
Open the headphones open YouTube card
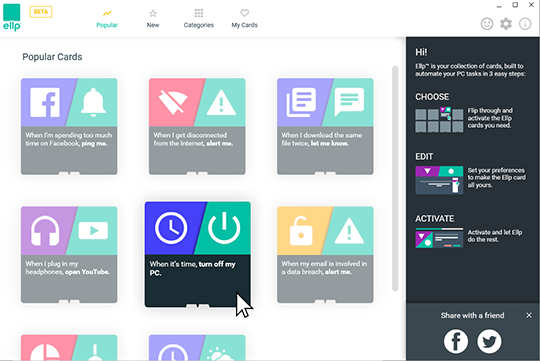(x=69, y=255)
